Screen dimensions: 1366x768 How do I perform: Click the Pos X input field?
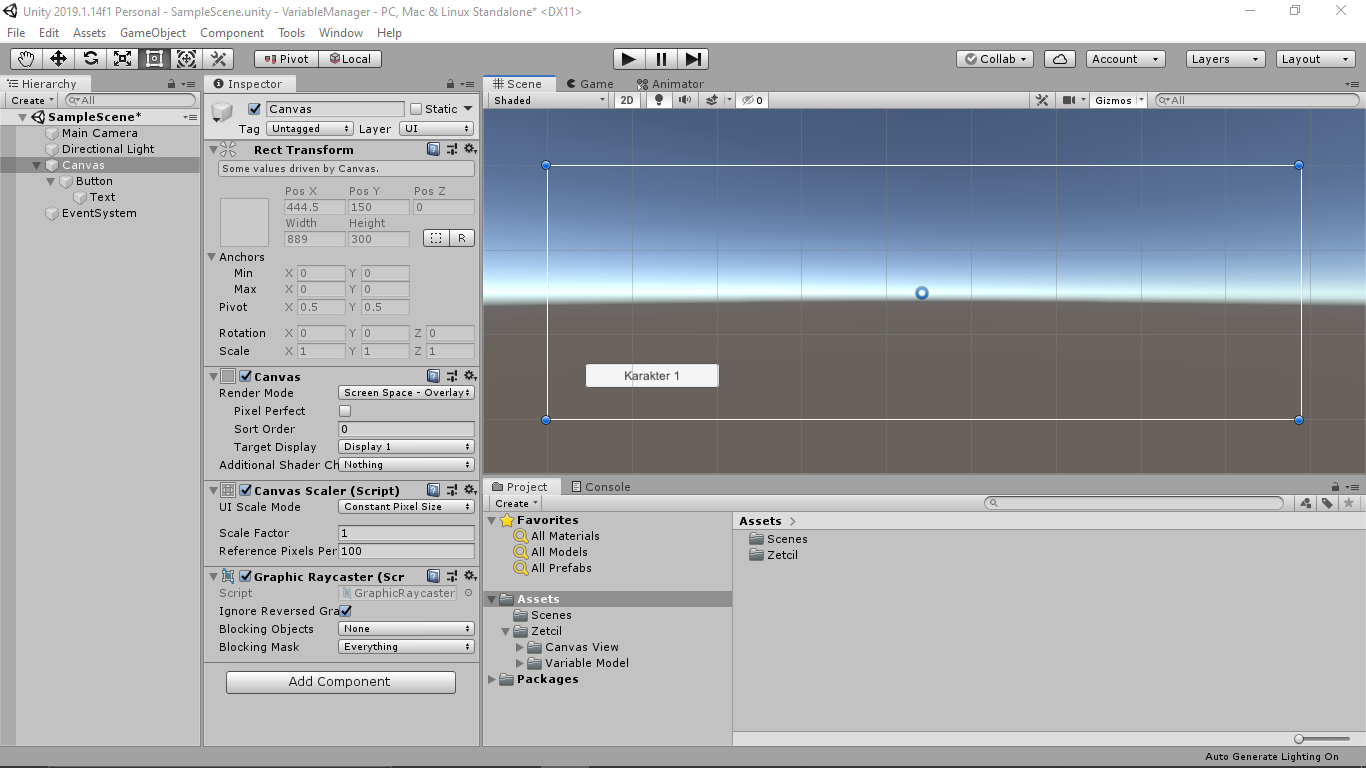coord(313,207)
